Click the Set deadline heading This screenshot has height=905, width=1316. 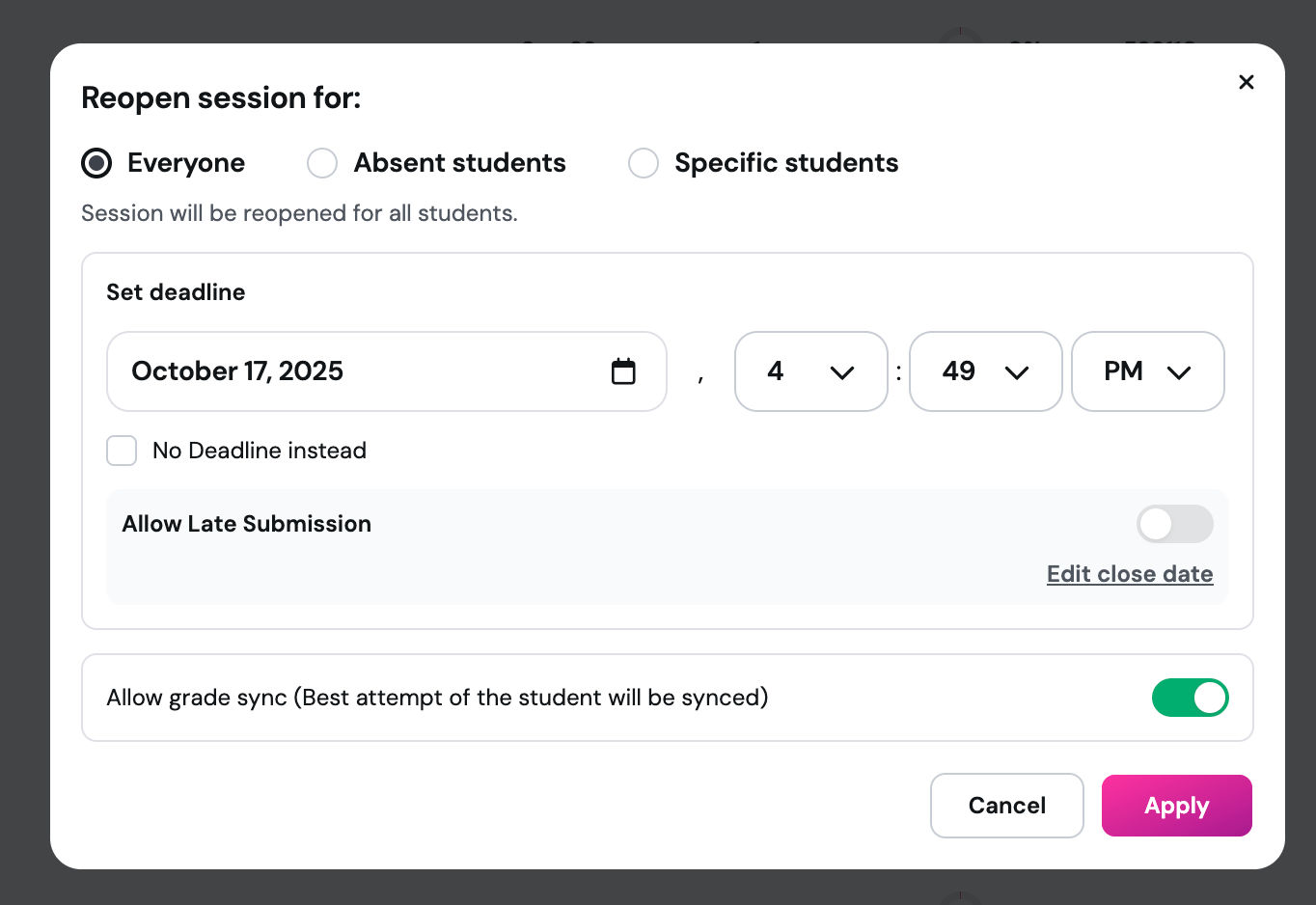click(x=176, y=292)
